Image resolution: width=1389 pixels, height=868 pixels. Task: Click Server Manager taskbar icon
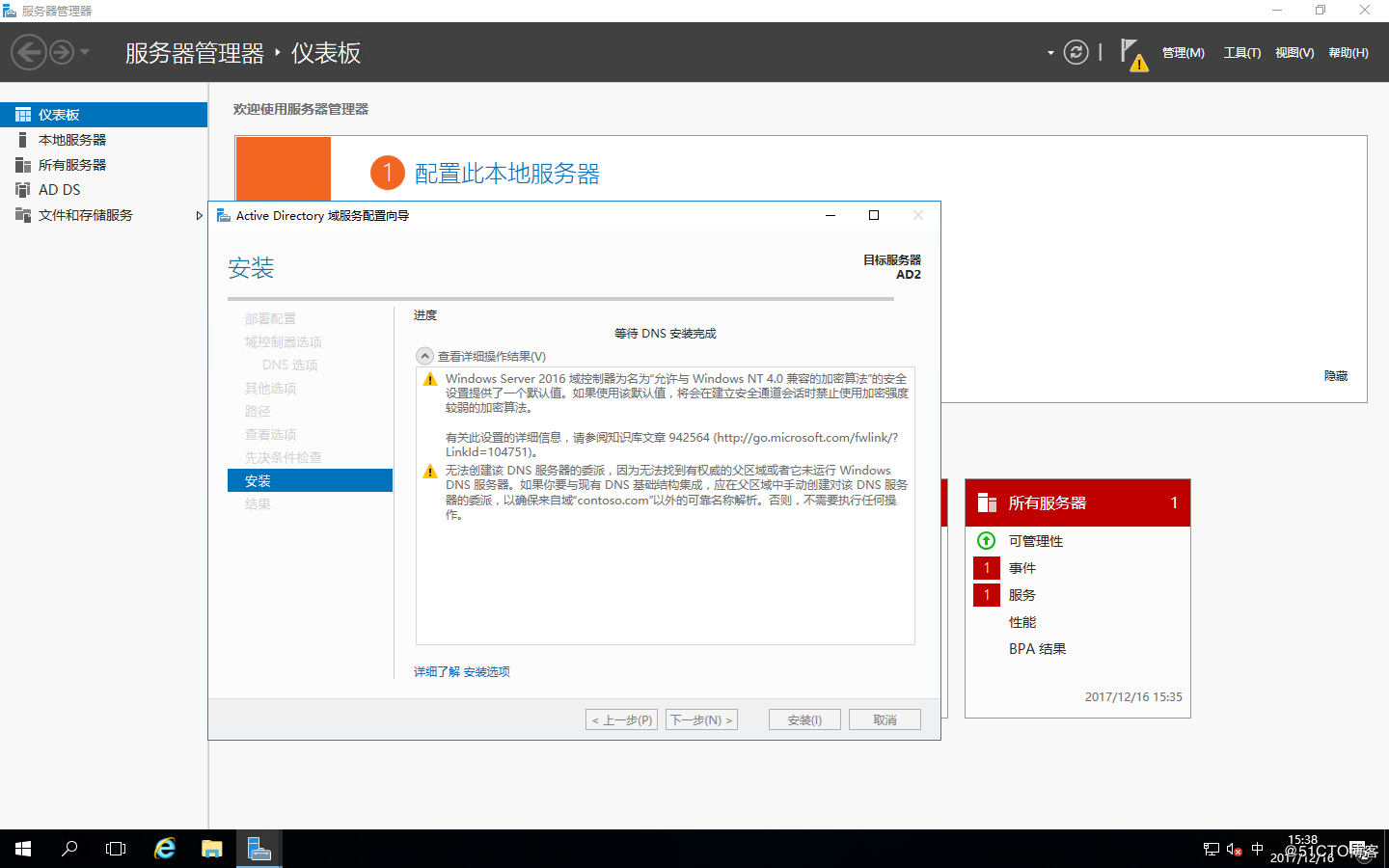(x=259, y=849)
